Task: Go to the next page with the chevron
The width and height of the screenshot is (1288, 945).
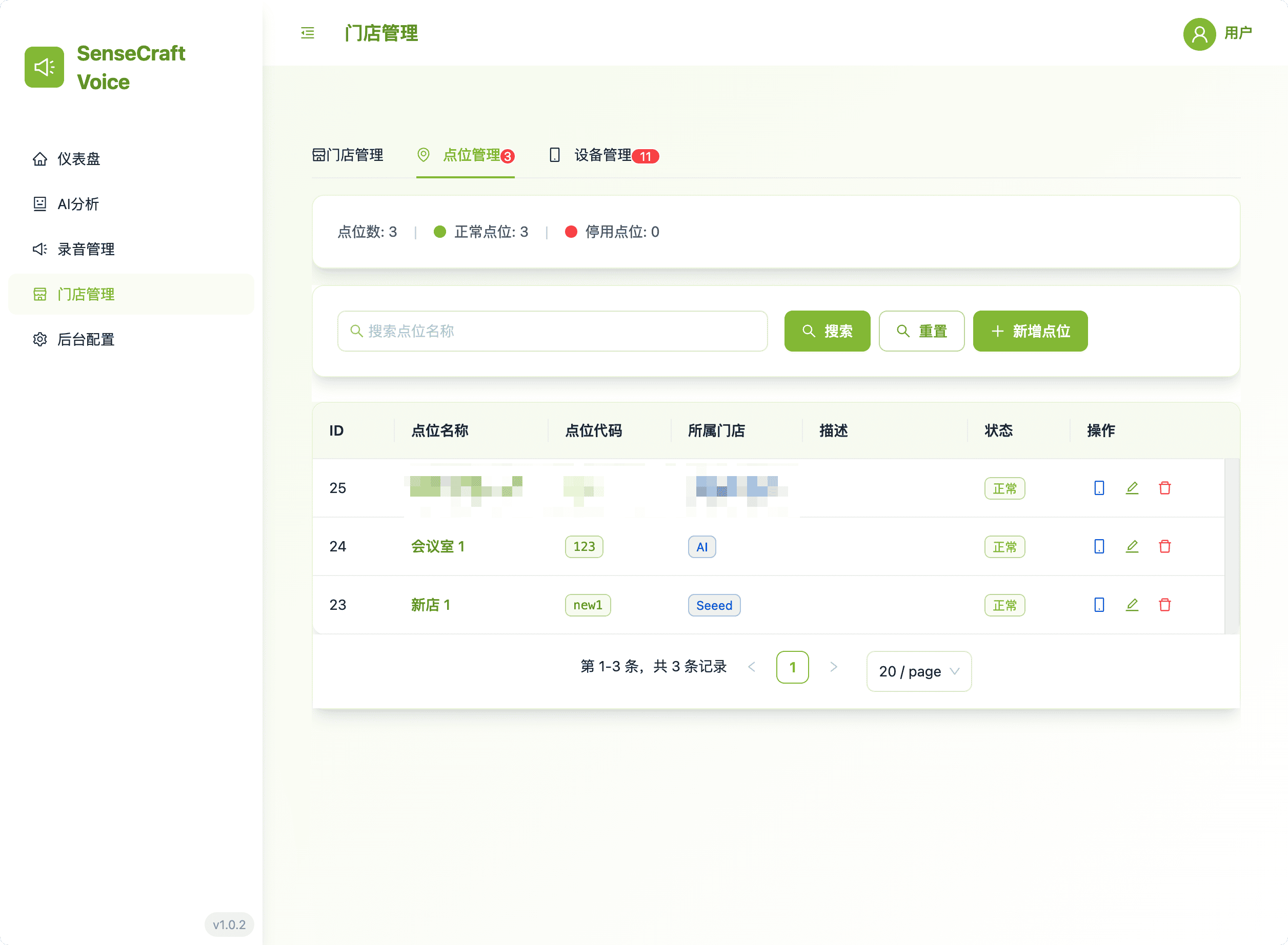Action: coord(834,666)
